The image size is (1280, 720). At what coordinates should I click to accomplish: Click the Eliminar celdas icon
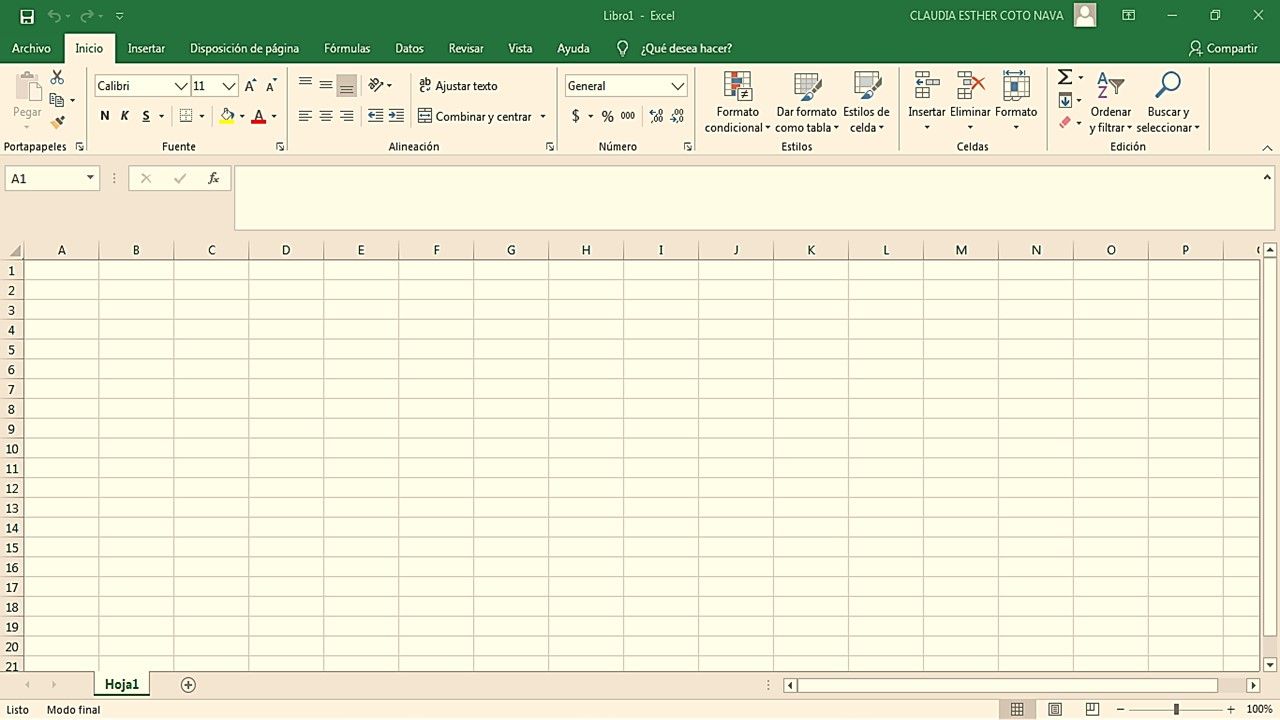tap(970, 85)
